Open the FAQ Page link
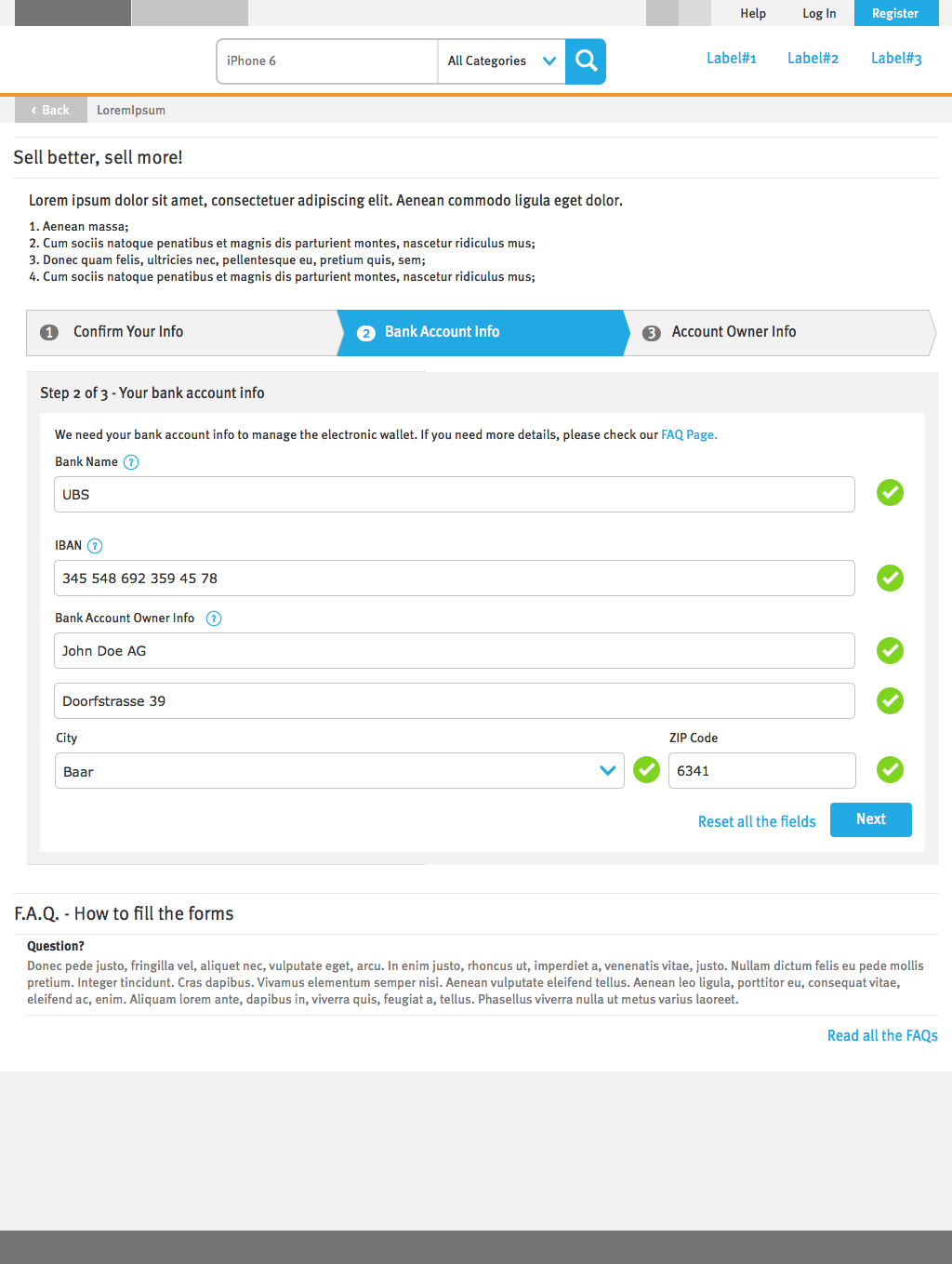The image size is (952, 1264). (689, 435)
